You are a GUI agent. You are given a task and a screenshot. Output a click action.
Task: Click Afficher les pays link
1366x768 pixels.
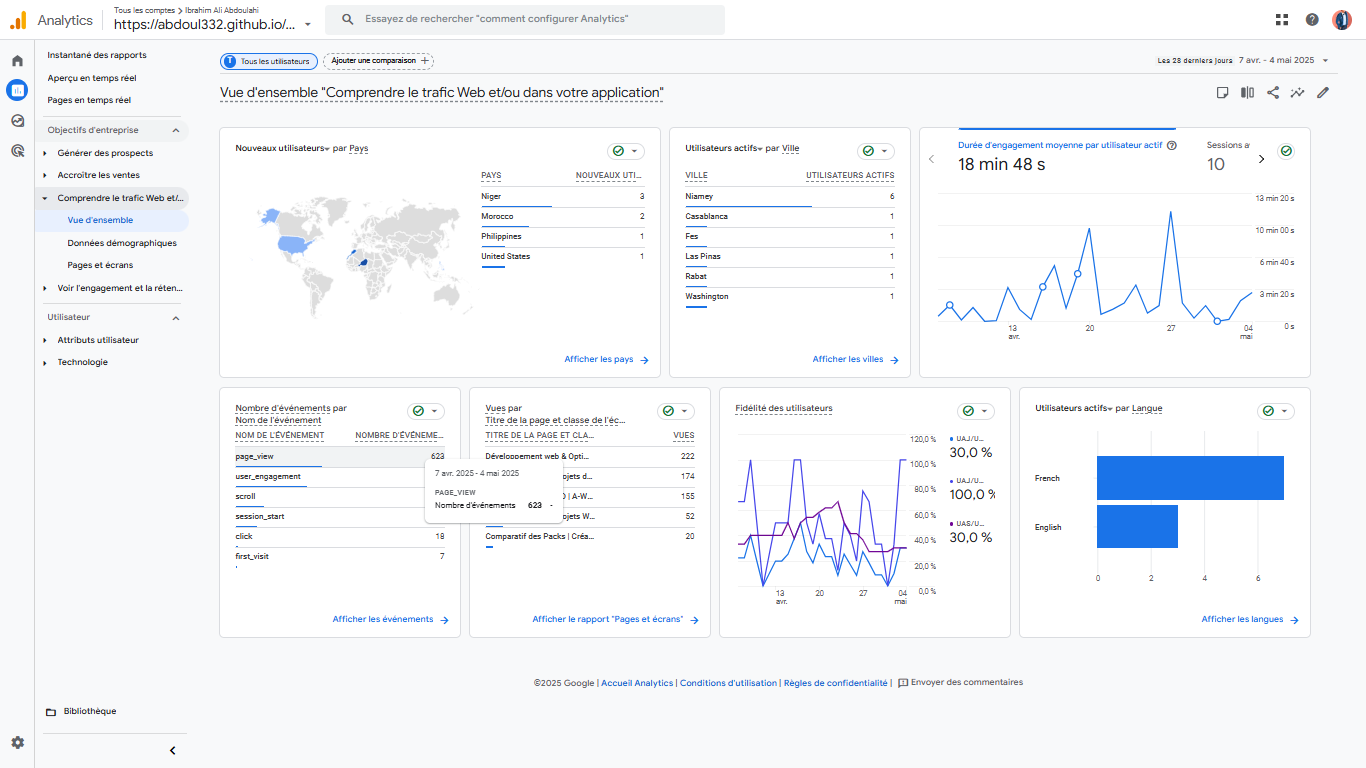(606, 359)
